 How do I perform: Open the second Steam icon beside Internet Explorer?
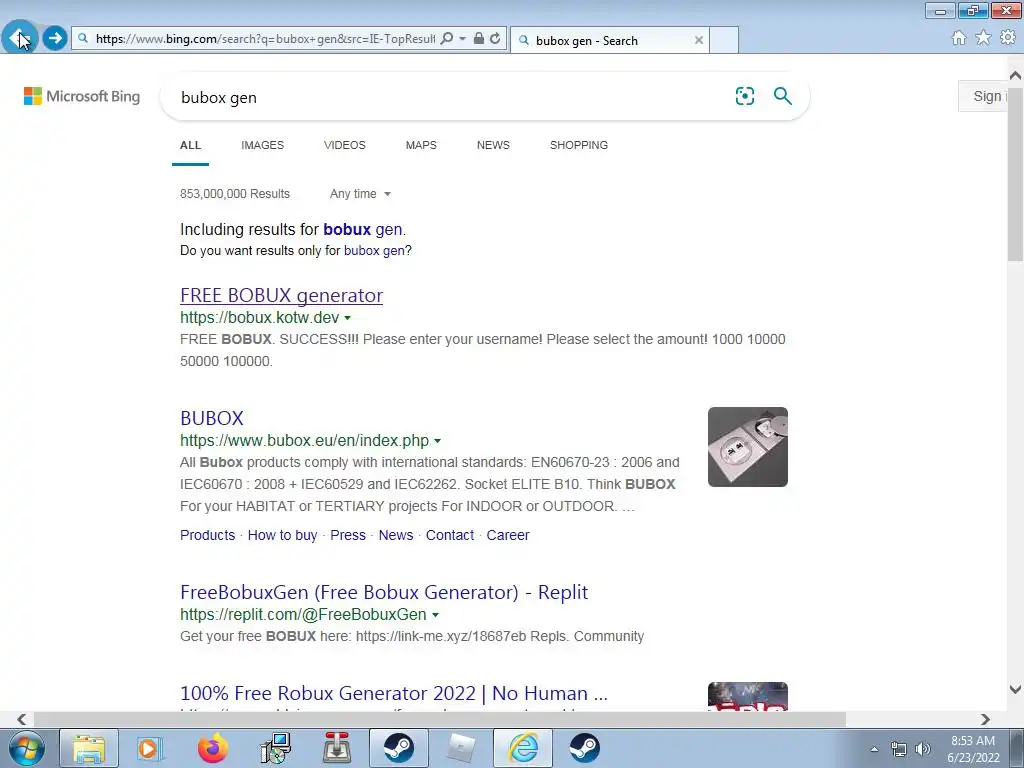(584, 748)
